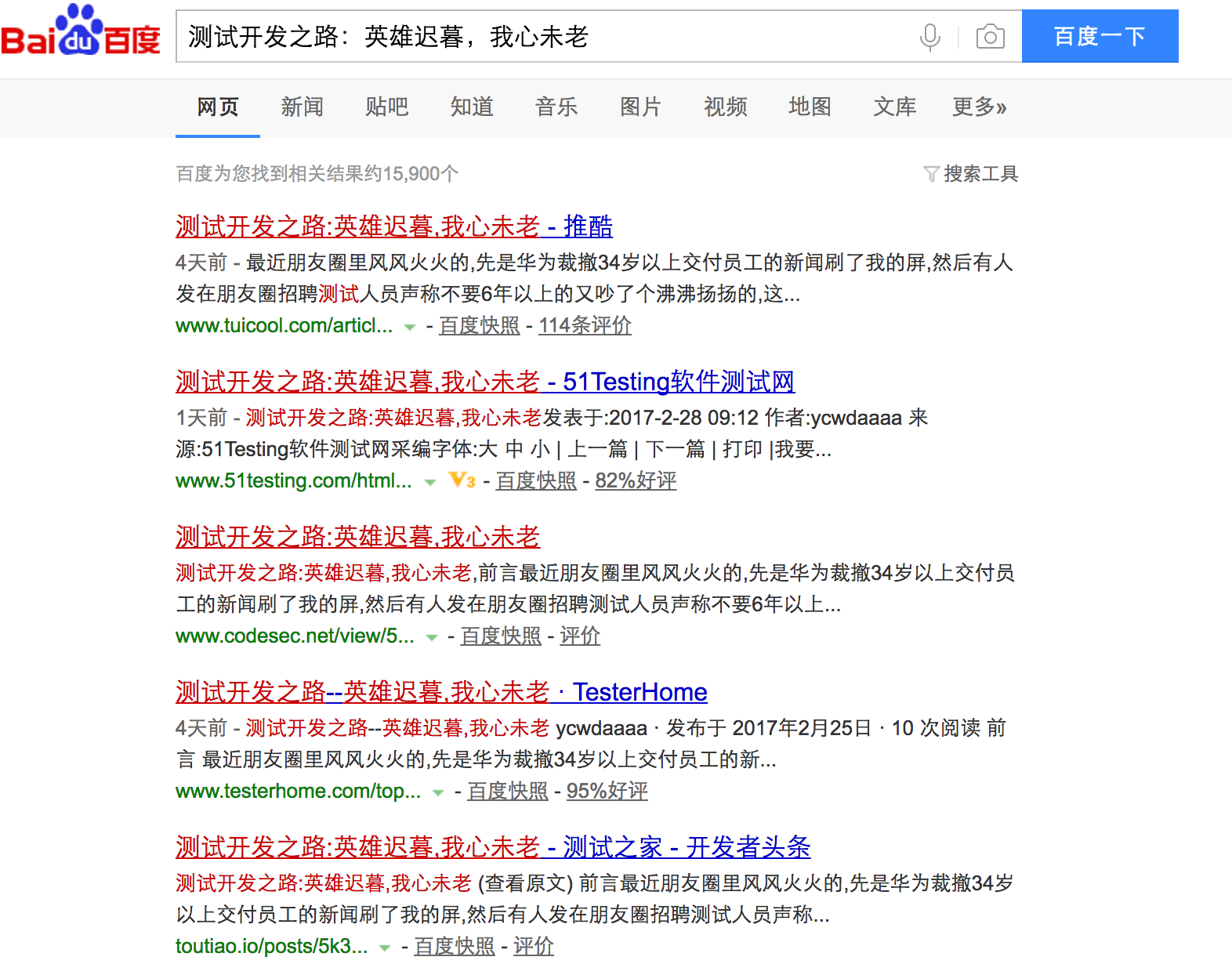This screenshot has height=964, width=1232.
Task: Open the 95%好评 rating link
Action: tap(607, 791)
